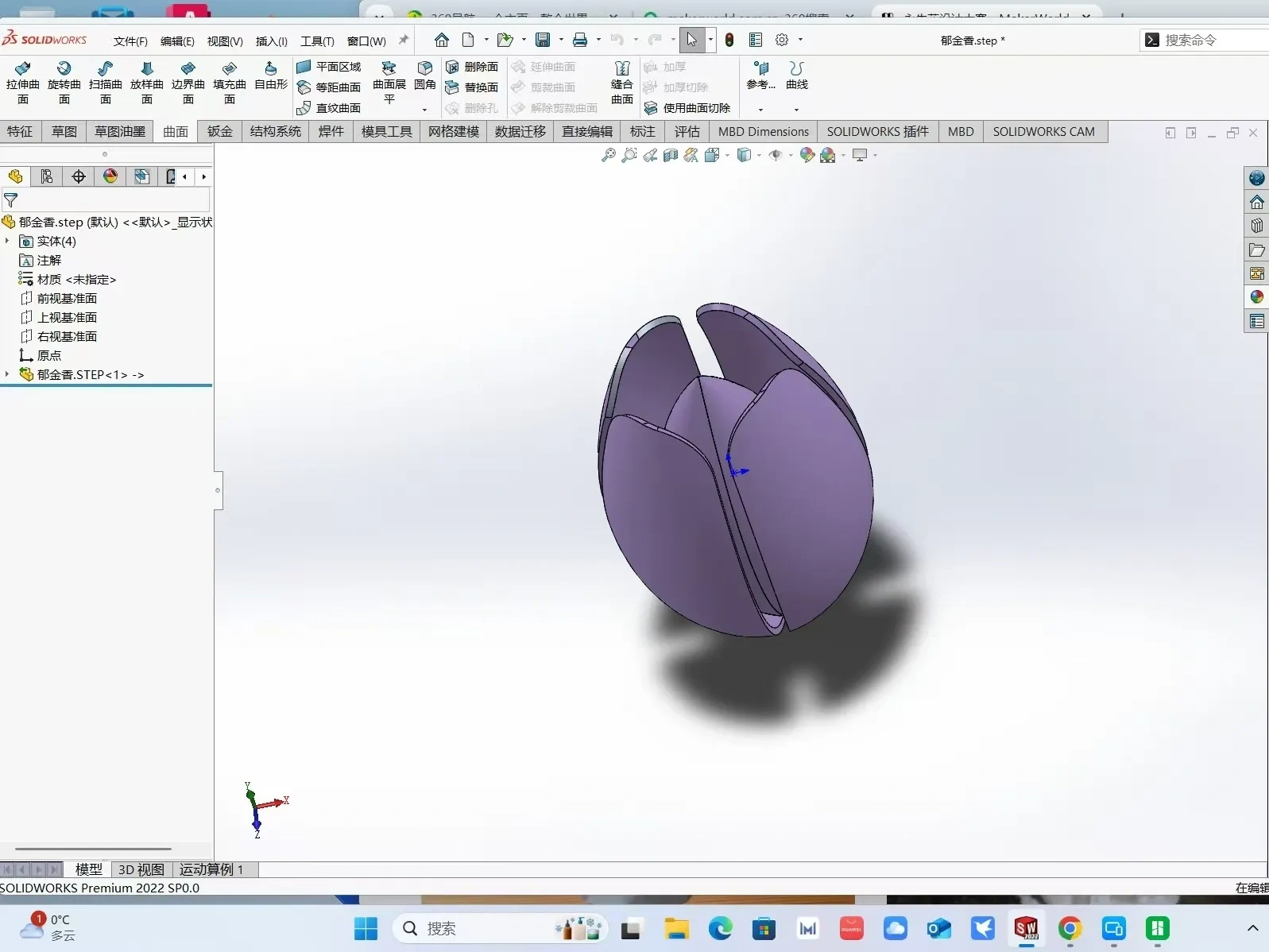Click the Cut With Surface (使用曲面切除) tool
Image resolution: width=1269 pixels, height=952 pixels.
(x=687, y=108)
